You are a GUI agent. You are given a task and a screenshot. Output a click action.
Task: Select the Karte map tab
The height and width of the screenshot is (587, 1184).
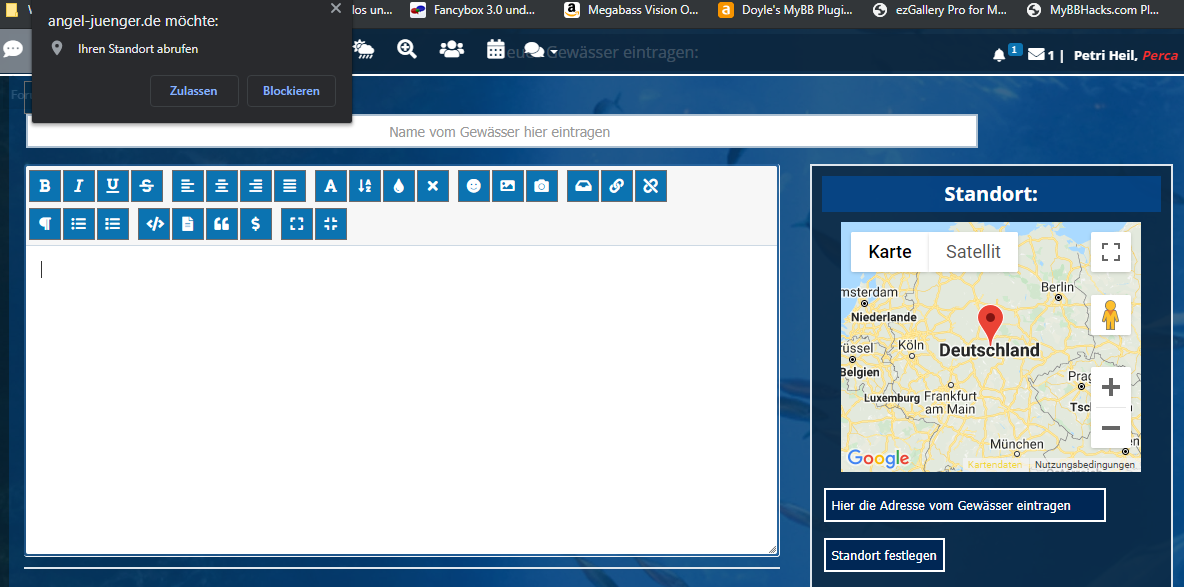click(x=889, y=252)
